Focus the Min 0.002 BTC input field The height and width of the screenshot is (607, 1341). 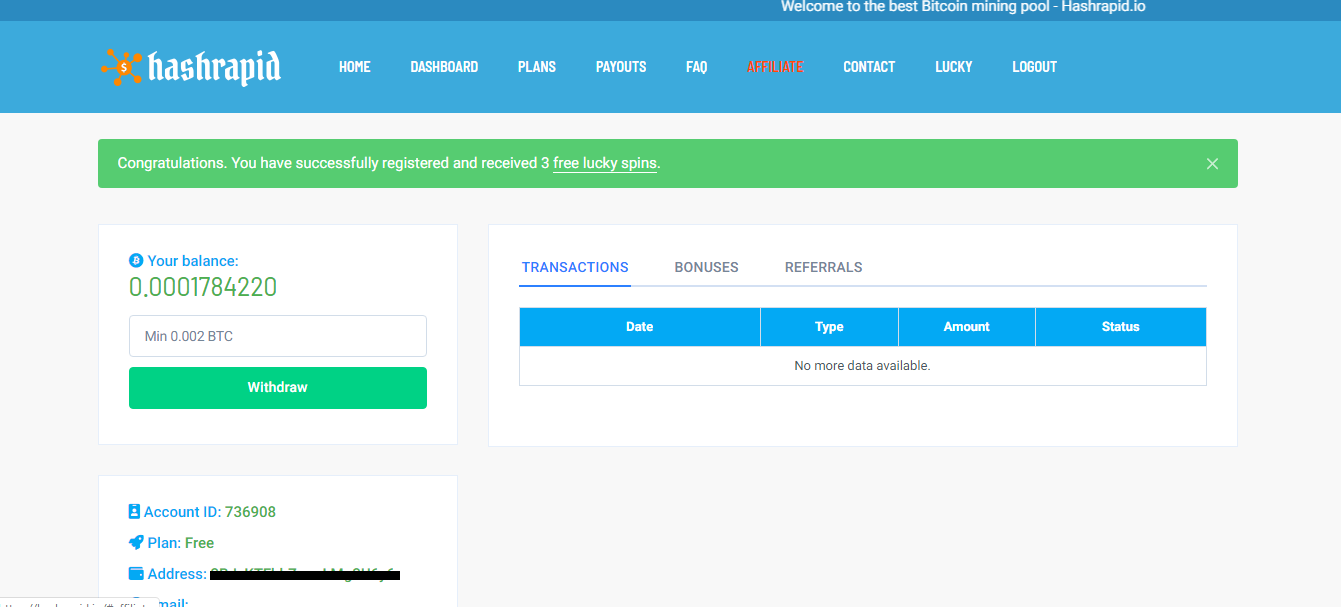[278, 336]
